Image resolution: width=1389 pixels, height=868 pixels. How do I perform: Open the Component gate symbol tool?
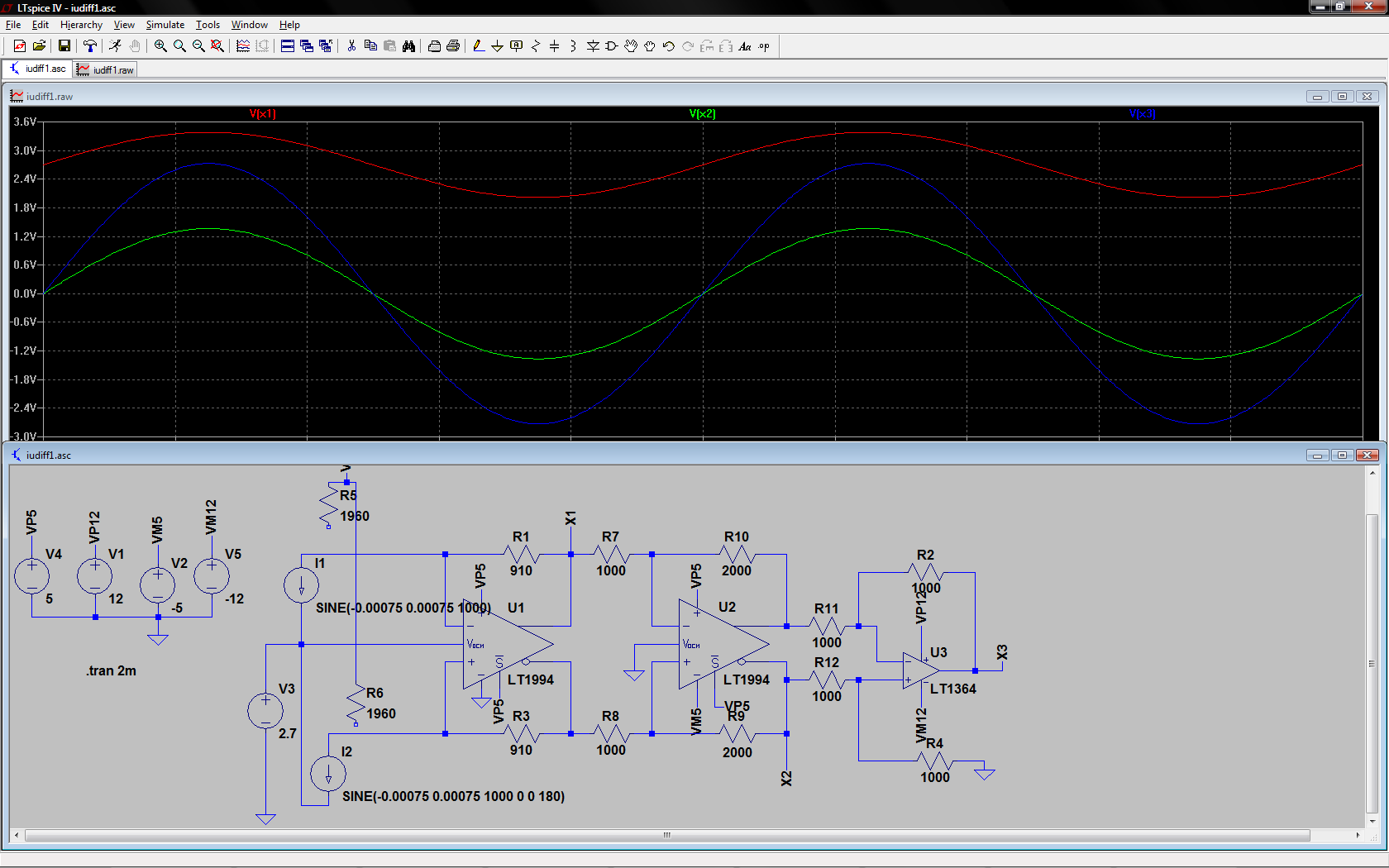612,46
